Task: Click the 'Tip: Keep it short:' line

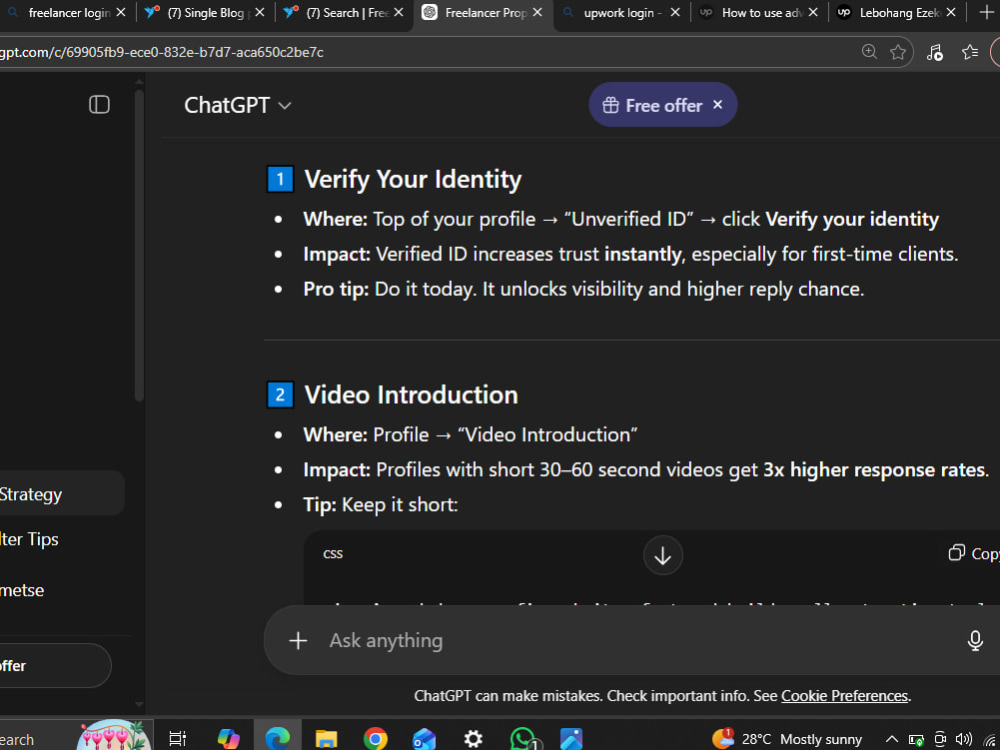Action: click(381, 505)
